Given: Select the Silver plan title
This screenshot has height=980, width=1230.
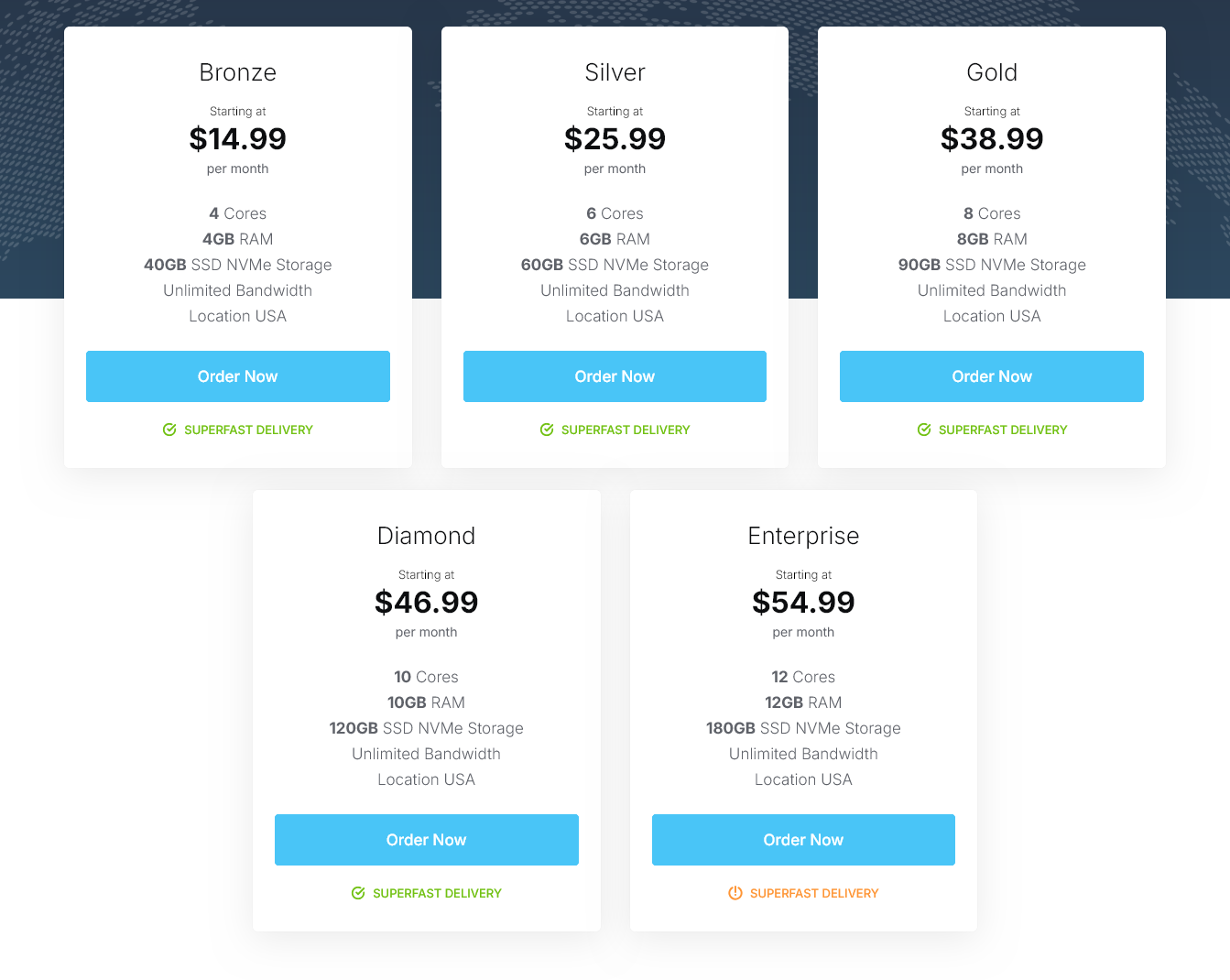Looking at the screenshot, I should pyautogui.click(x=615, y=72).
